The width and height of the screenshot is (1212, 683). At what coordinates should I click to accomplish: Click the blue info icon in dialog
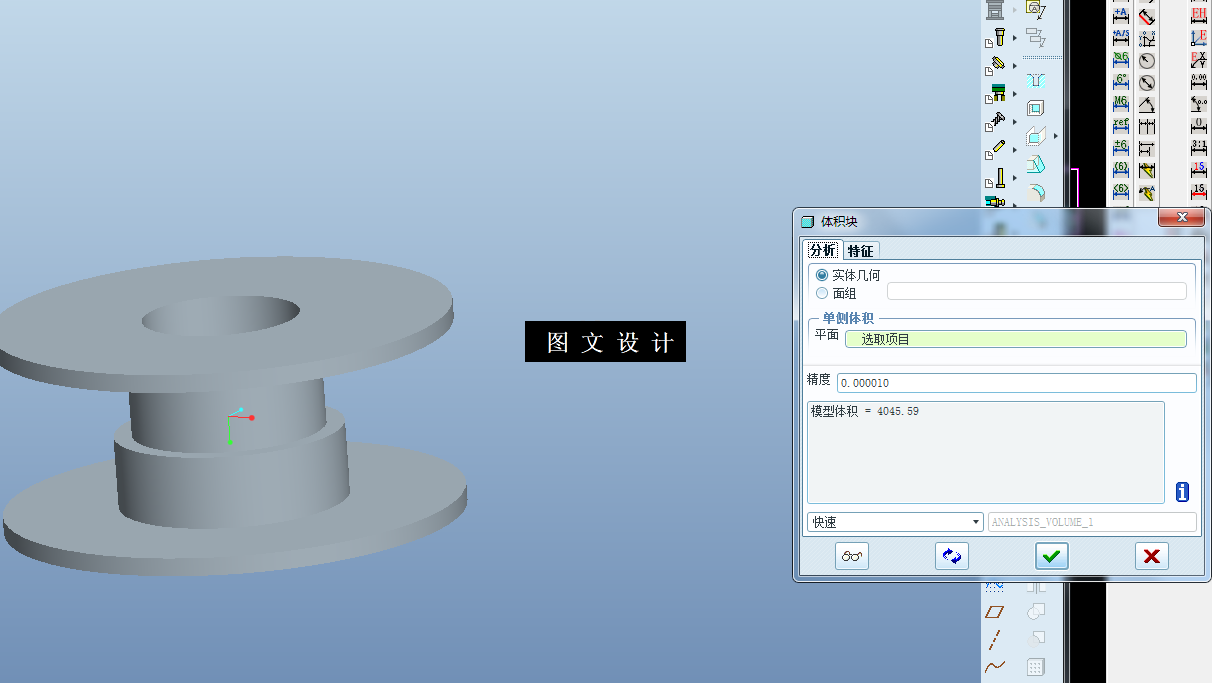1183,492
